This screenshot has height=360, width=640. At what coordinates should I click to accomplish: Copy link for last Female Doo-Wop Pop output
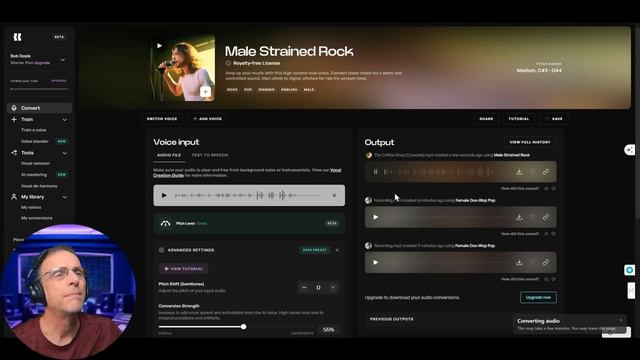(x=546, y=262)
